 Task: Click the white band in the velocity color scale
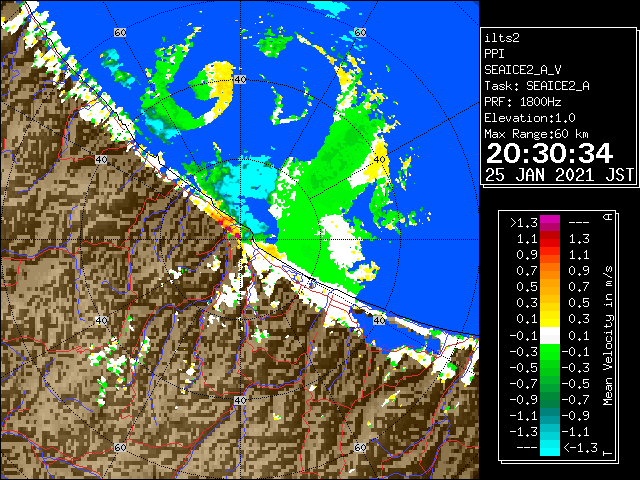tap(550, 336)
